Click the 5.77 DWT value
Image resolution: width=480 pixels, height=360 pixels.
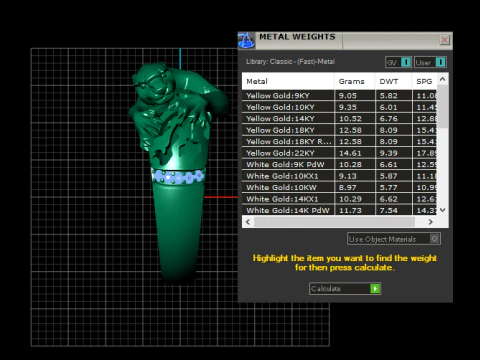pos(389,187)
